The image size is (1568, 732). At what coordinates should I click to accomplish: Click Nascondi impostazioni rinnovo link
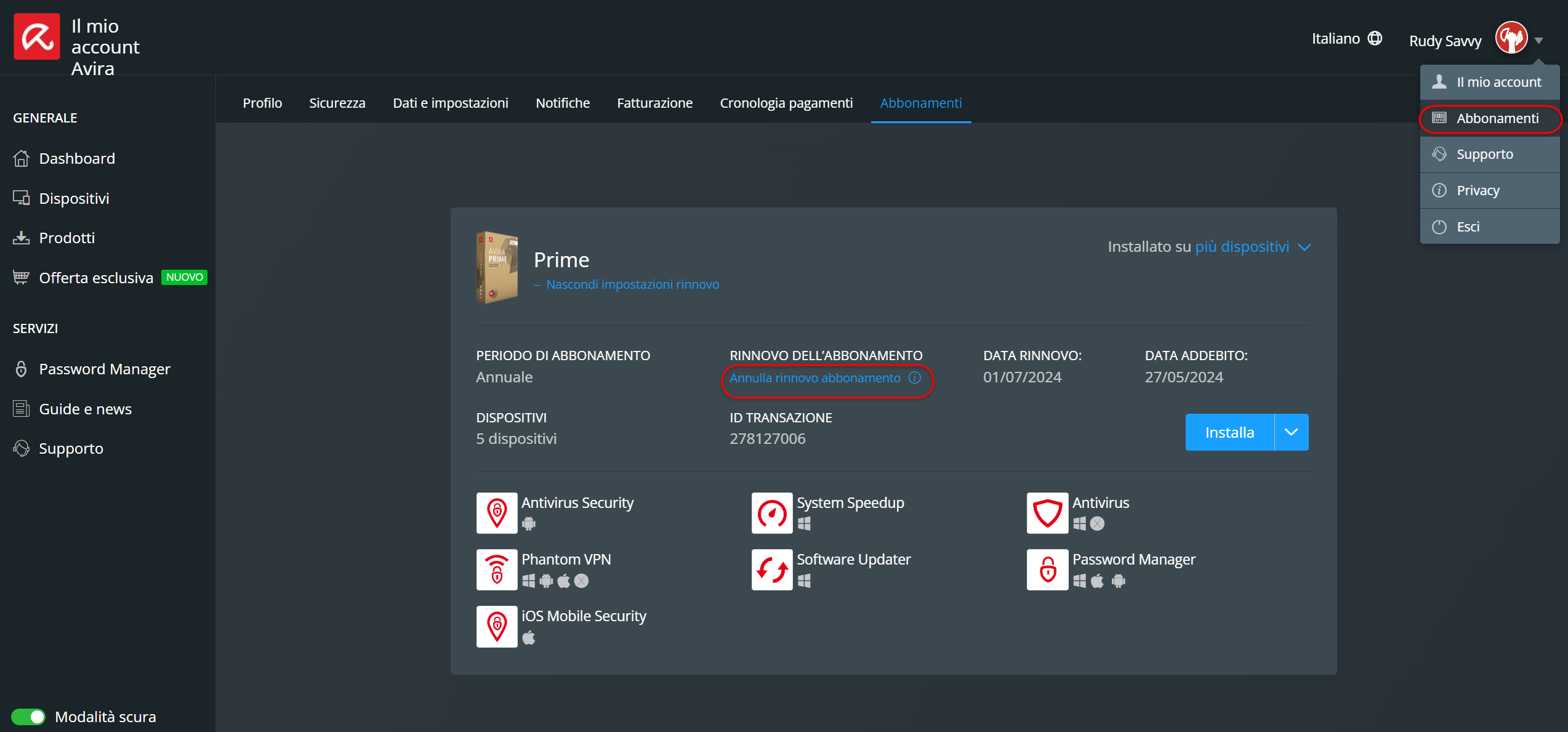pyautogui.click(x=632, y=284)
